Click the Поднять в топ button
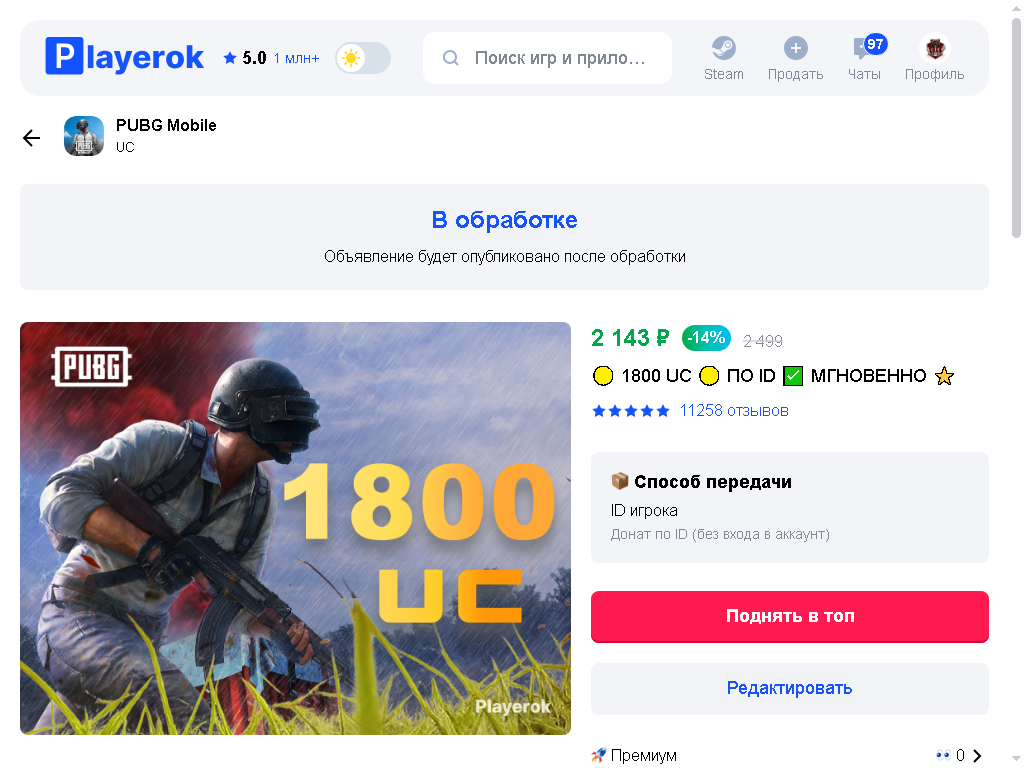 coord(790,616)
